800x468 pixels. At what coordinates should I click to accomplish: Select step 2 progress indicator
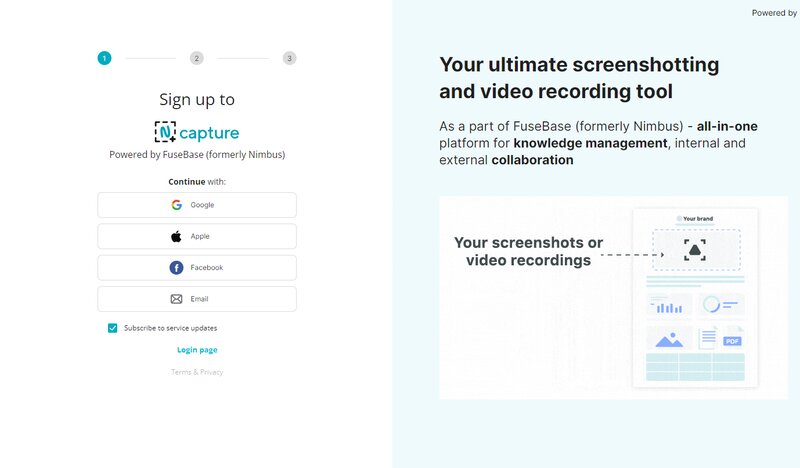197,58
